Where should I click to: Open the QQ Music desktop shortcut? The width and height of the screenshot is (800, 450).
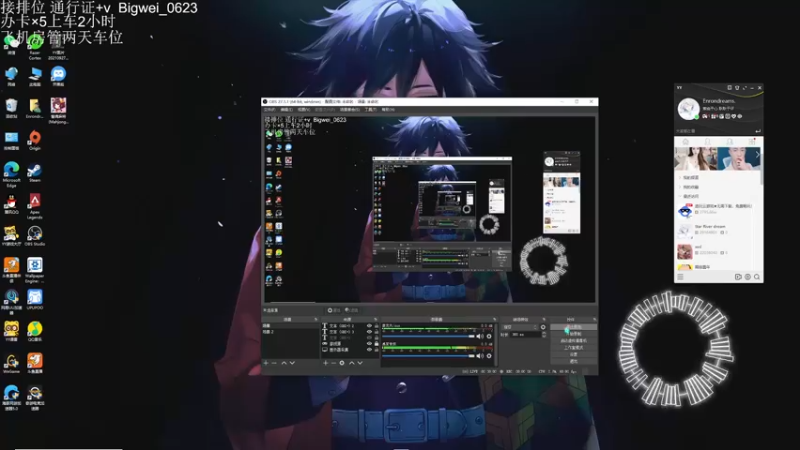(35, 331)
